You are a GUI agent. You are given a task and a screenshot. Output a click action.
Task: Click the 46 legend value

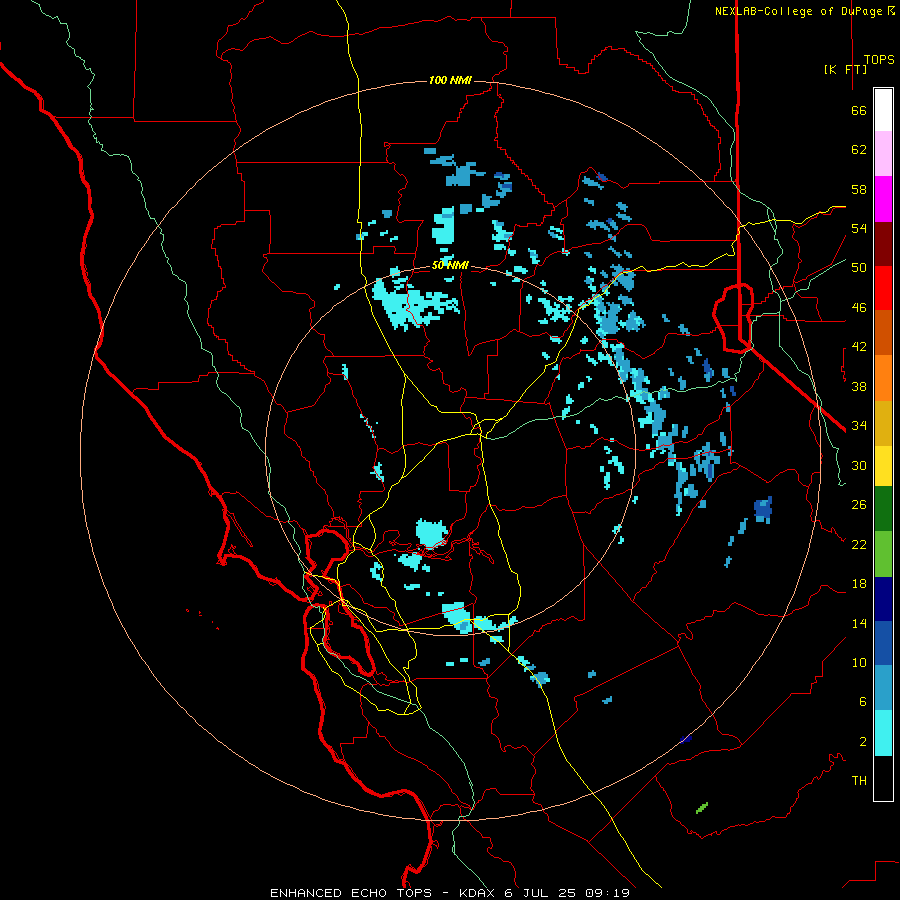[x=859, y=308]
